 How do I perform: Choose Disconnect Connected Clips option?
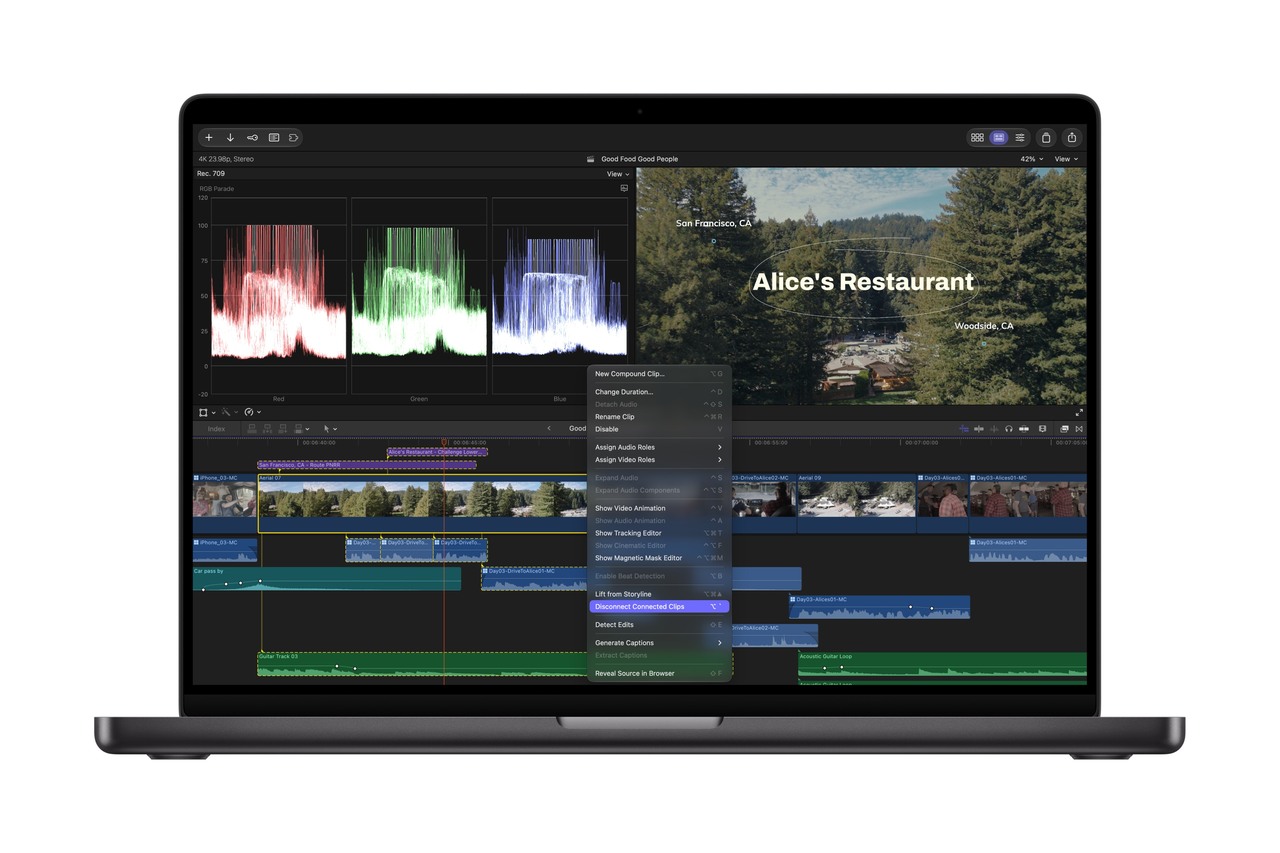click(659, 607)
